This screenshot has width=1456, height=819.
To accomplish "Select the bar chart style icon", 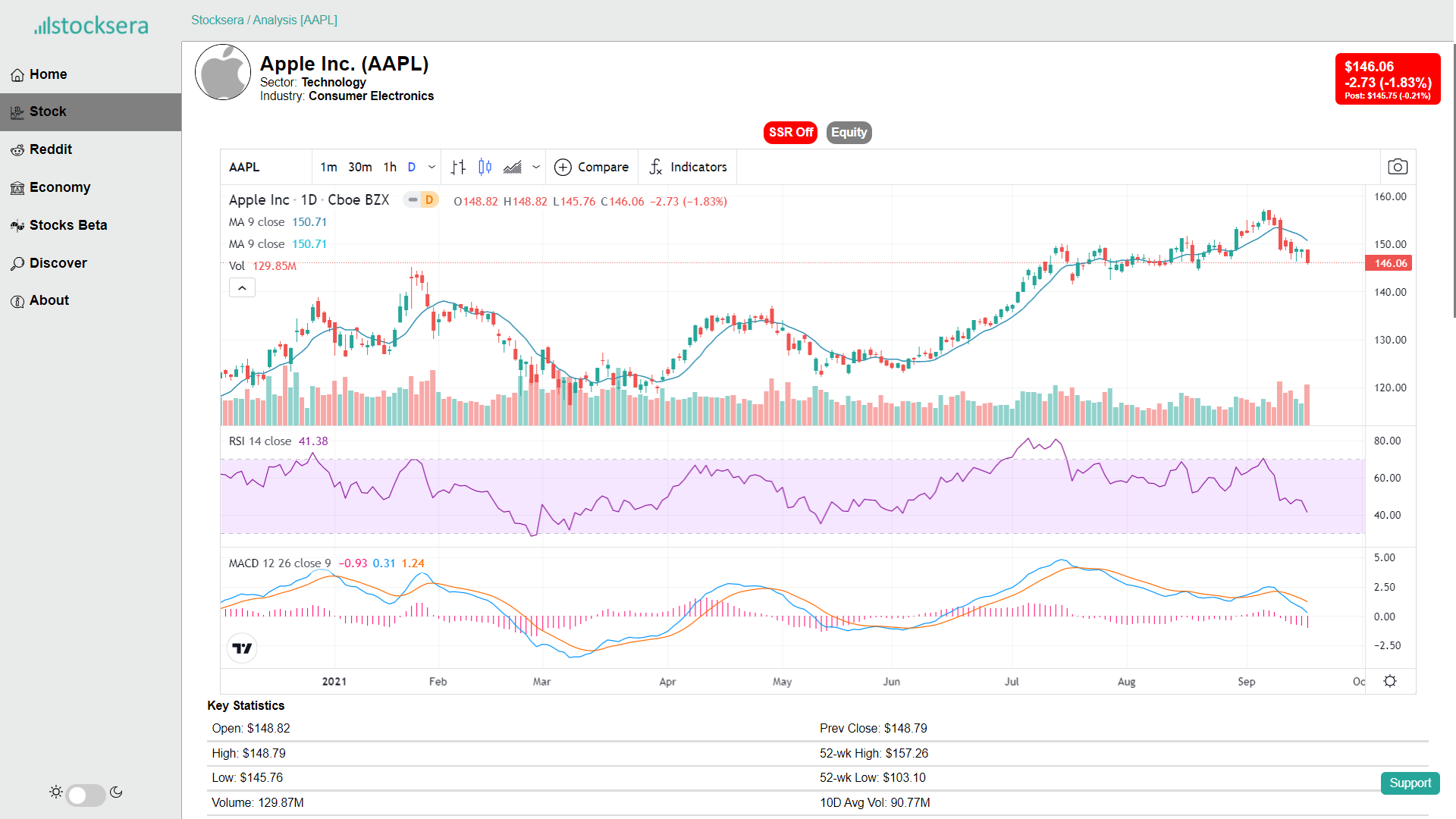I will coord(458,167).
